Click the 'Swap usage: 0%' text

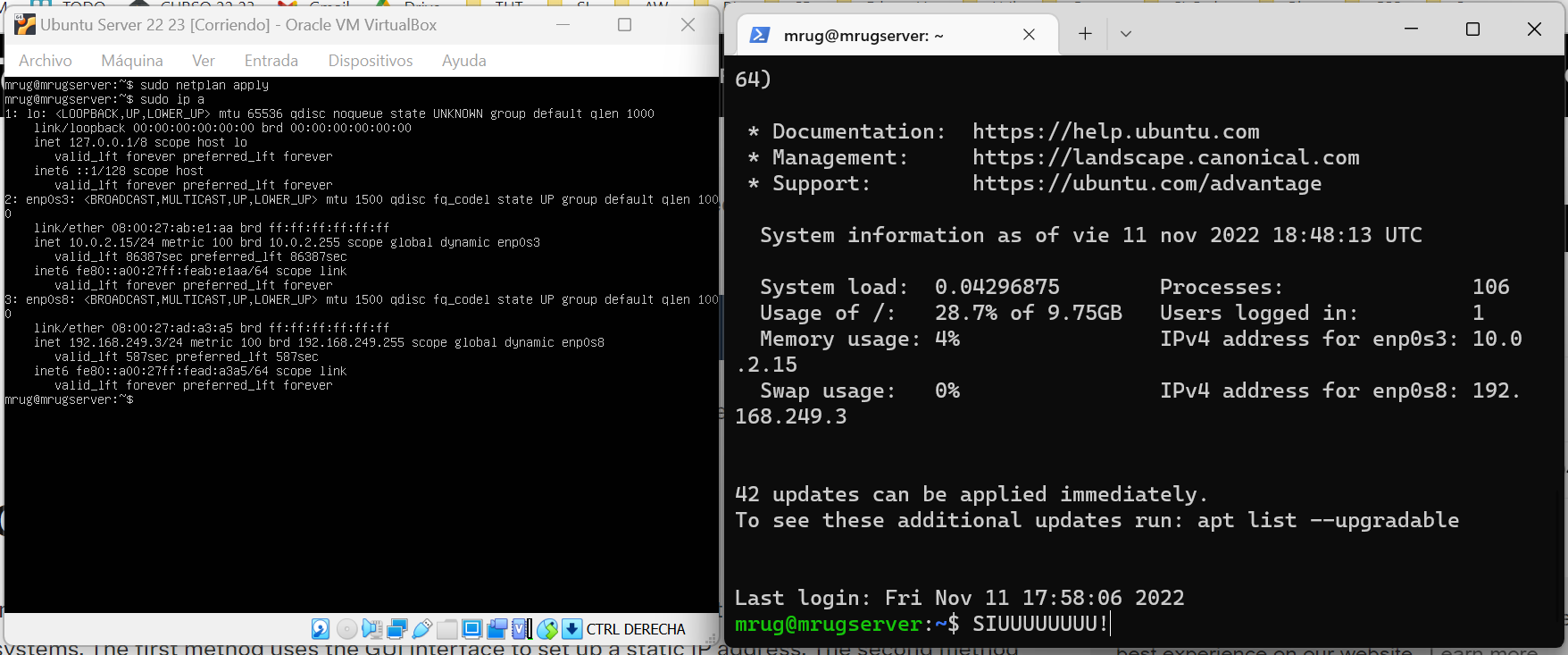[860, 390]
